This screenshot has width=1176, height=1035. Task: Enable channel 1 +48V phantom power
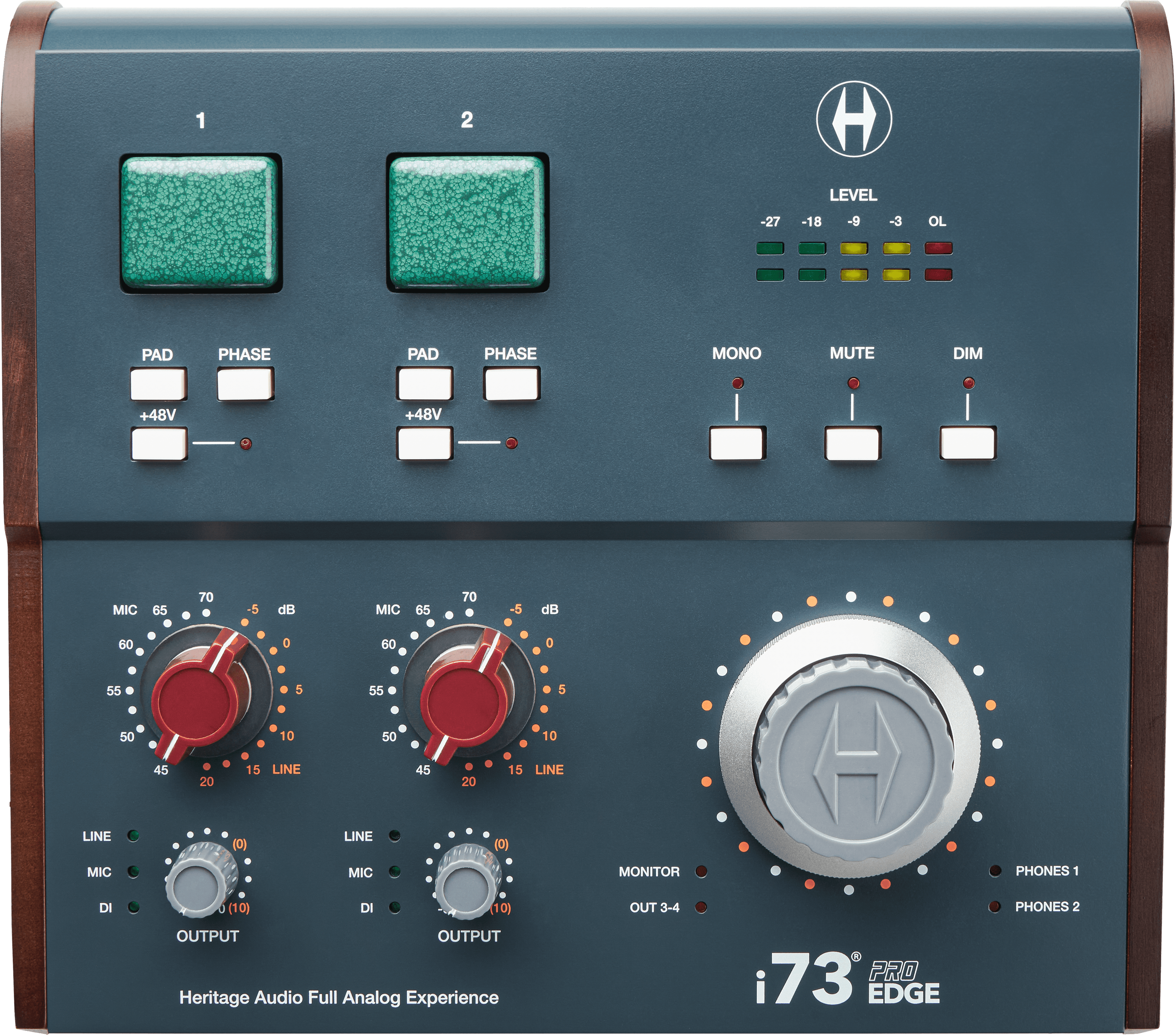(x=159, y=443)
